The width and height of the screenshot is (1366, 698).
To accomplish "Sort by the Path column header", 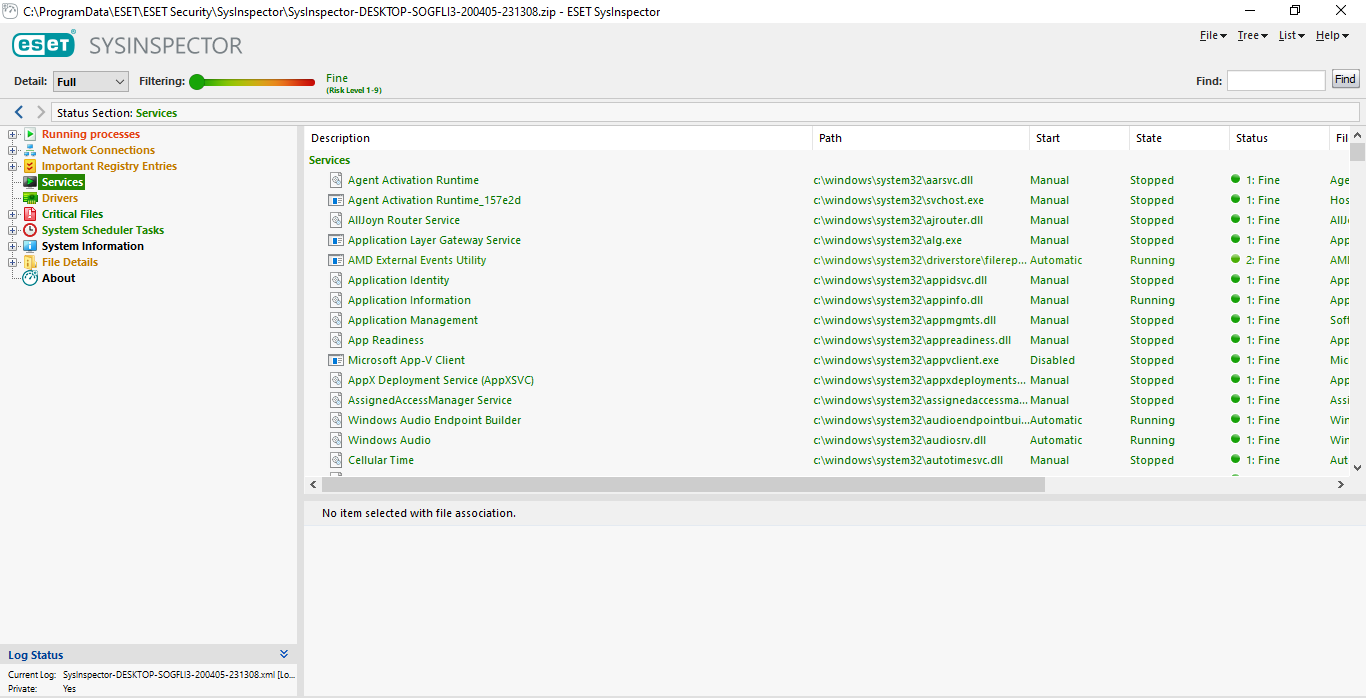I will tap(921, 138).
